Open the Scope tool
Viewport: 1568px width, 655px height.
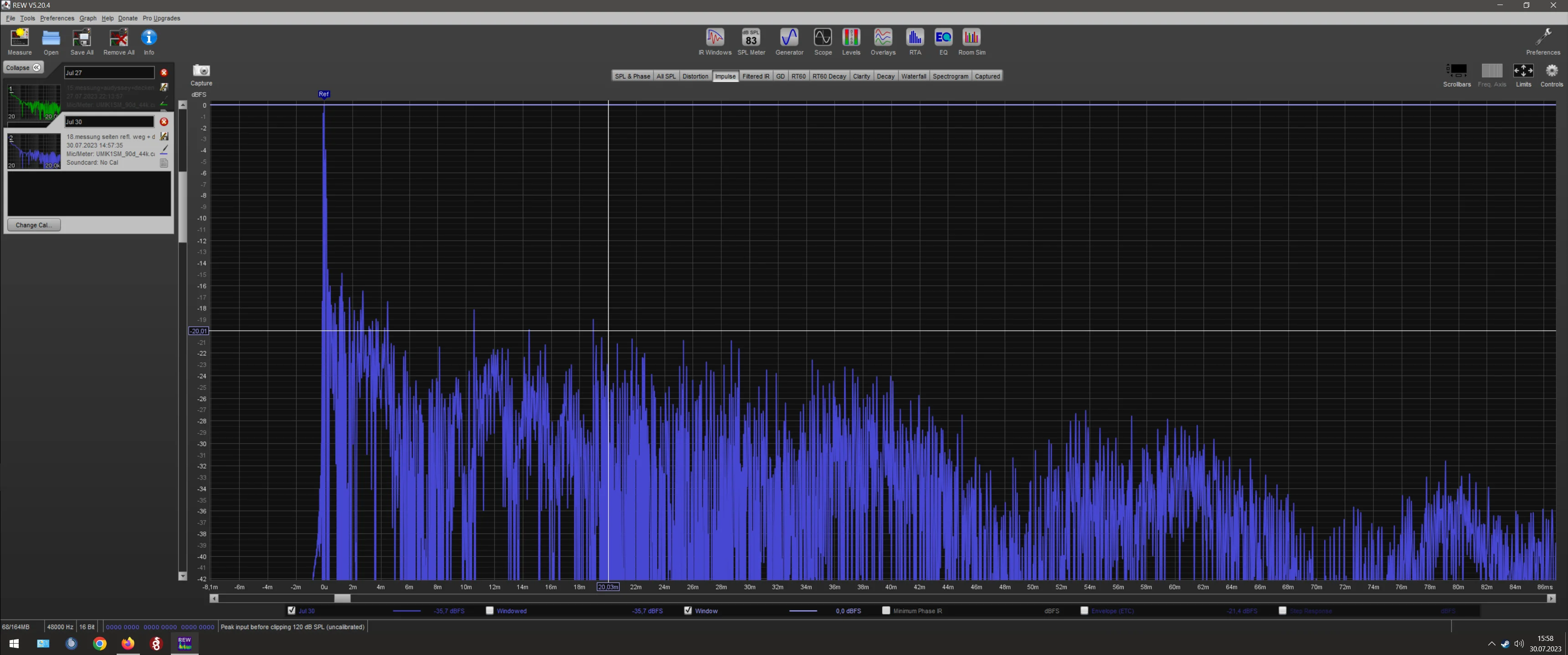pyautogui.click(x=823, y=41)
